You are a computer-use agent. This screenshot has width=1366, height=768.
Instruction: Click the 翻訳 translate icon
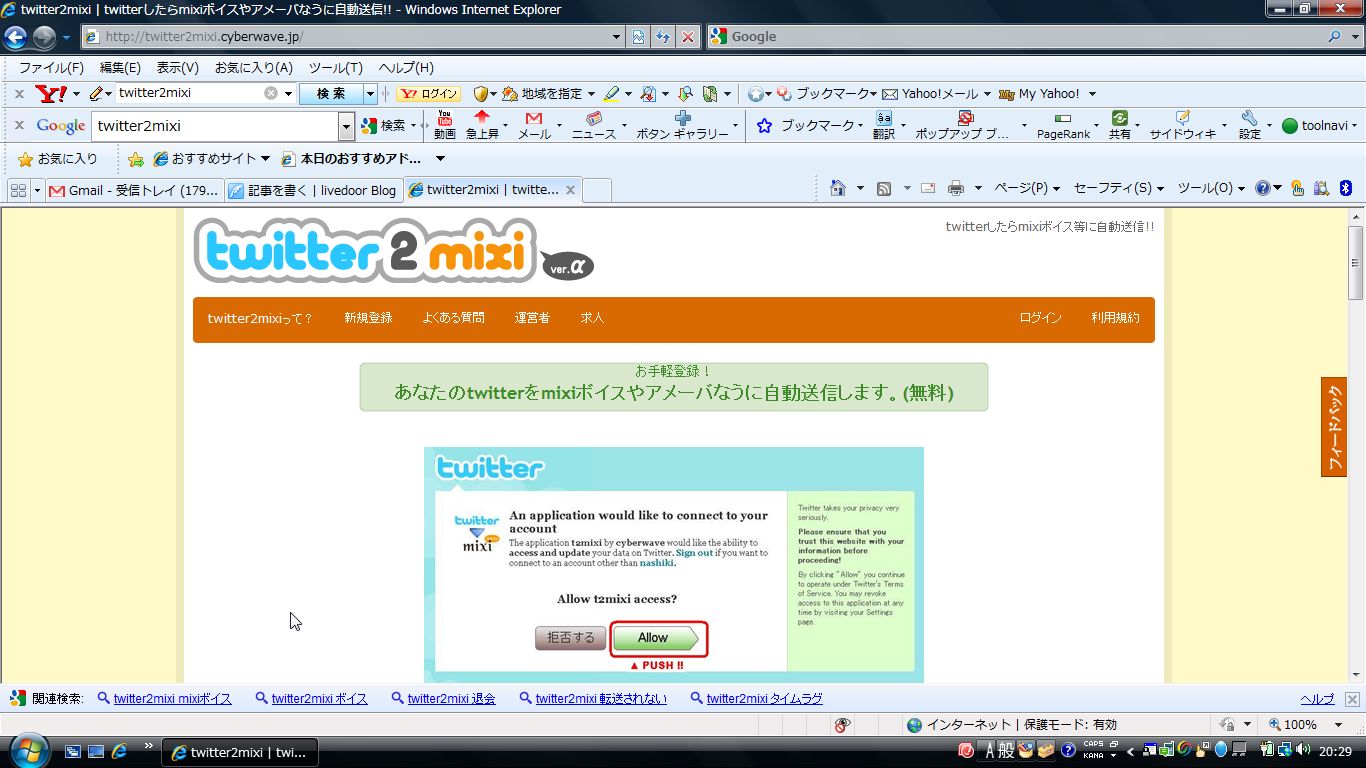pos(884,125)
